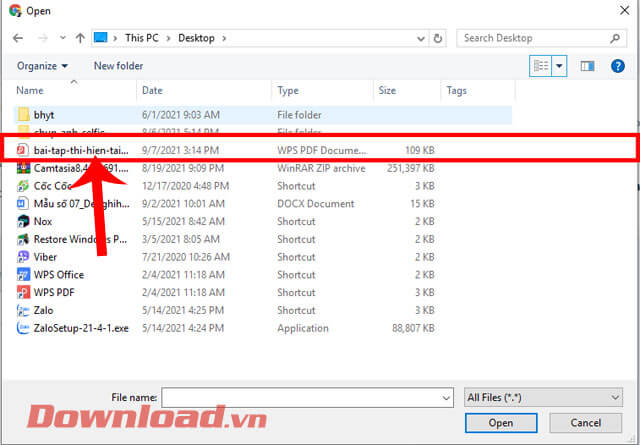The height and width of the screenshot is (445, 640).
Task: Select the Cốc Cốc shortcut icon
Action: tap(23, 186)
